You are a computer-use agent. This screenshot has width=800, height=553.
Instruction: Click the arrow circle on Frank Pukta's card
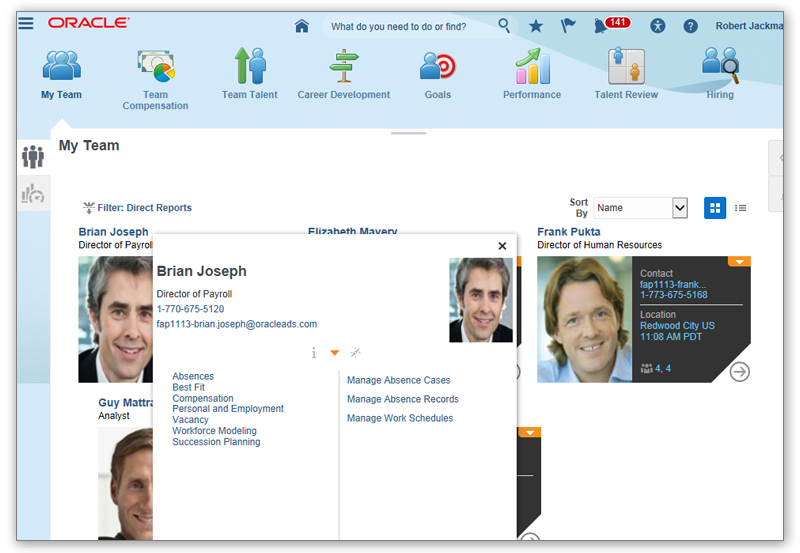click(x=739, y=371)
